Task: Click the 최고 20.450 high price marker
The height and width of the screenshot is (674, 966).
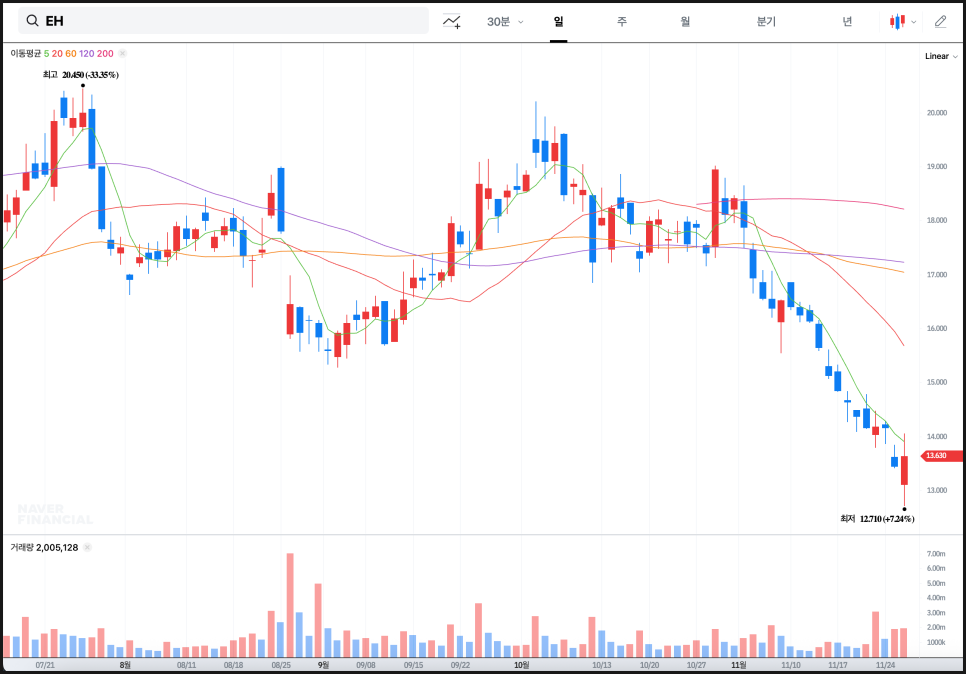Action: coord(80,75)
